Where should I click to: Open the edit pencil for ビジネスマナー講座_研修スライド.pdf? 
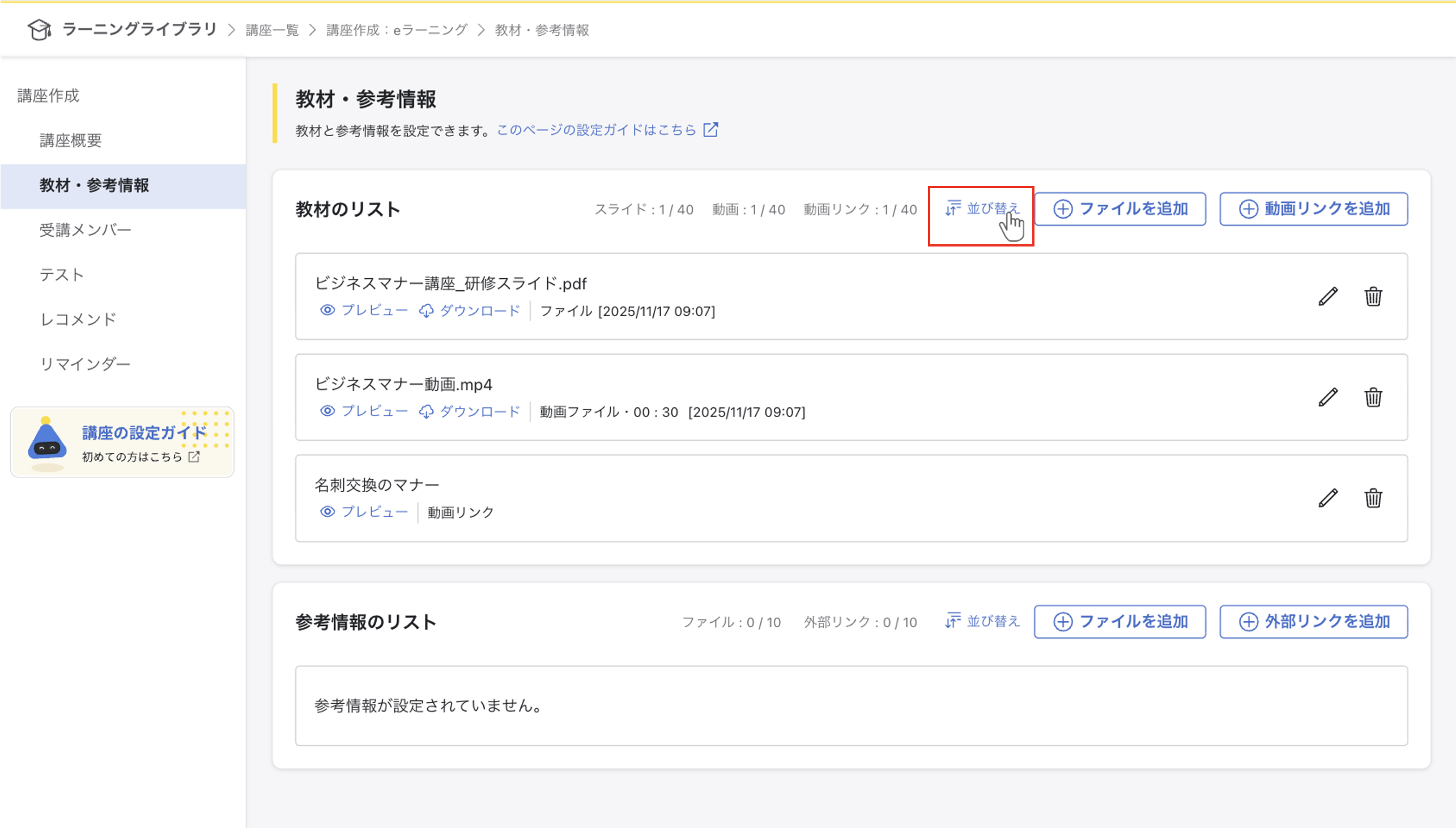click(x=1328, y=296)
